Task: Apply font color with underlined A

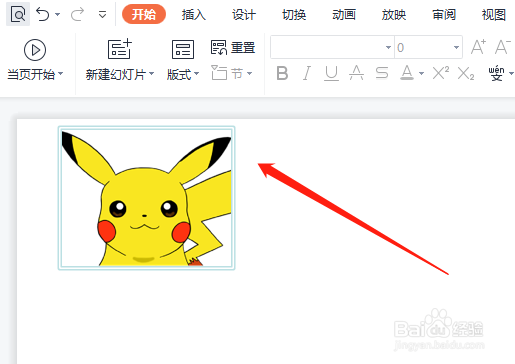Action: [x=407, y=73]
